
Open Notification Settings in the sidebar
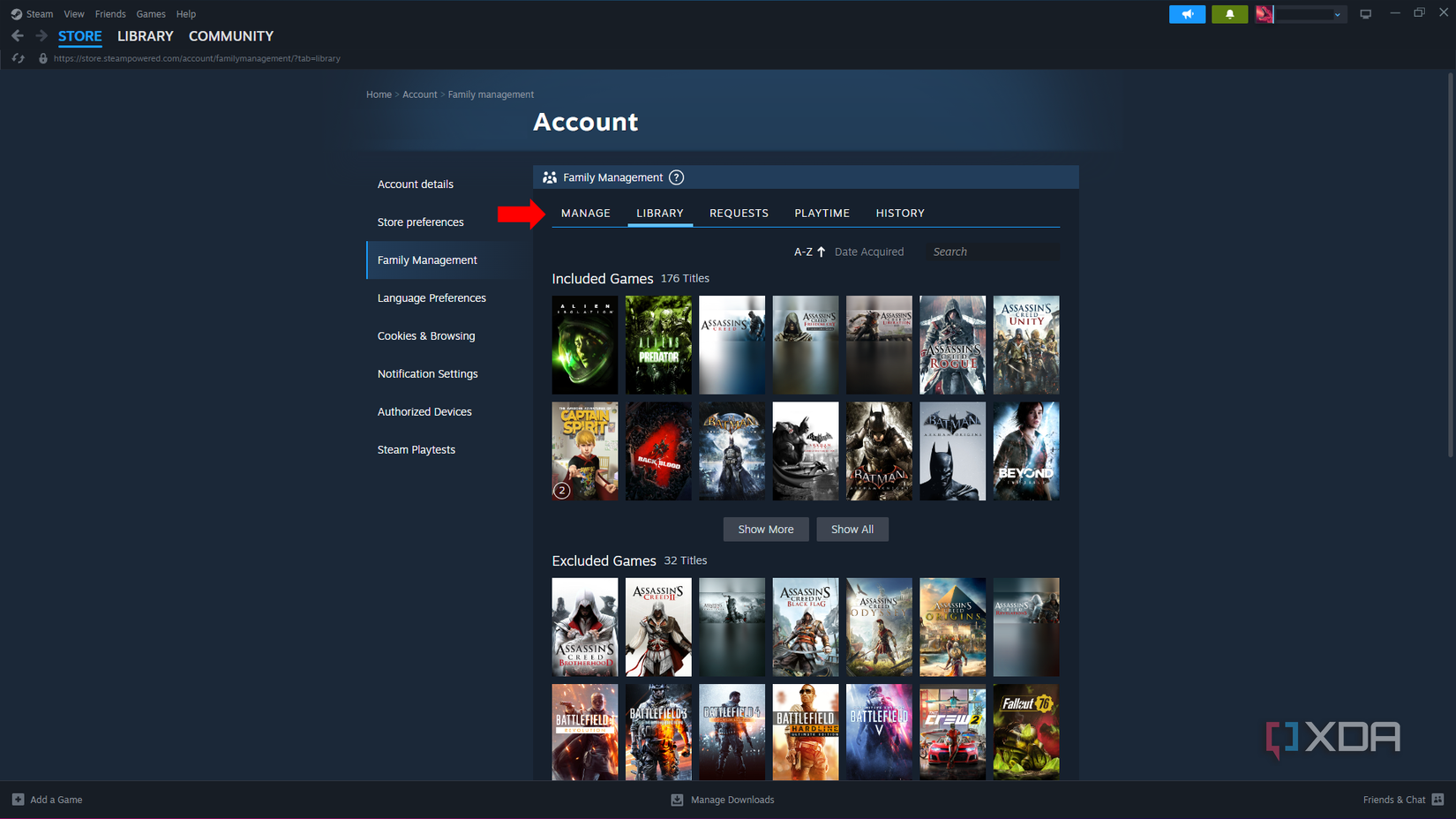[x=428, y=373]
